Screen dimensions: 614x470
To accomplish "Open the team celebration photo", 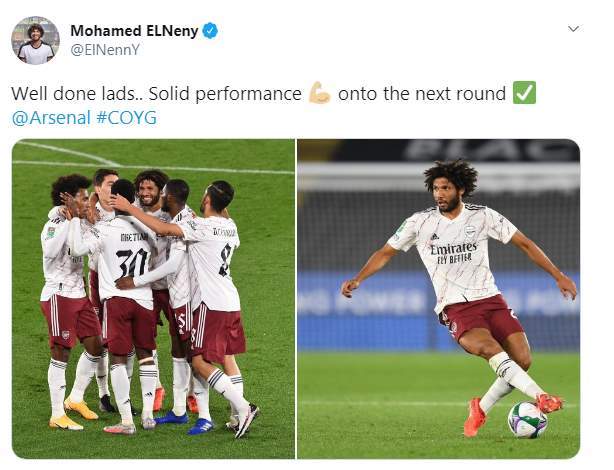I will (x=154, y=299).
